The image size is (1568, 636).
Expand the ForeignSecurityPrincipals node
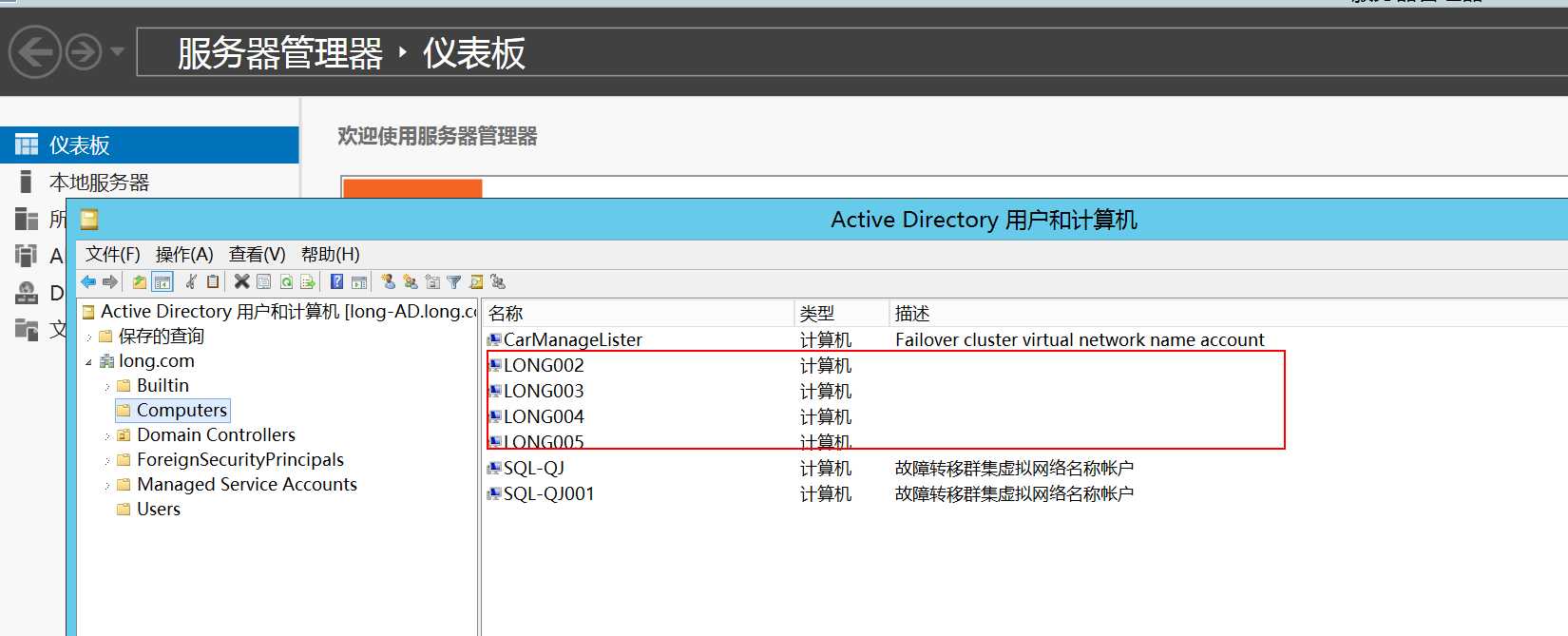pos(107,460)
